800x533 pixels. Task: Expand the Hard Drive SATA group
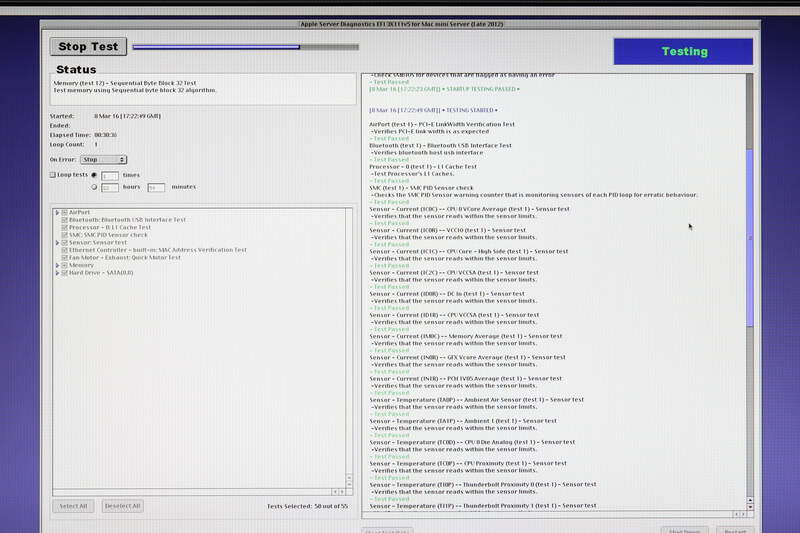(57, 272)
